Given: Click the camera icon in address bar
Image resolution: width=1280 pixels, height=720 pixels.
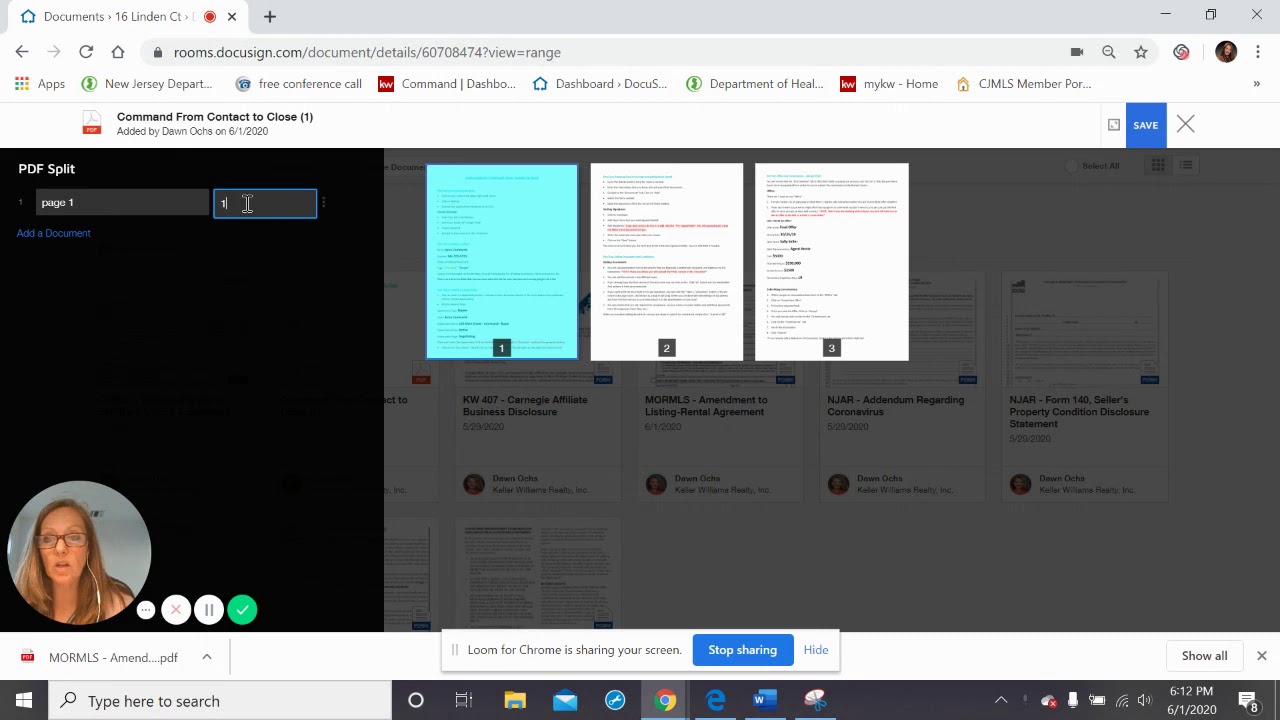Looking at the screenshot, I should point(1077,52).
